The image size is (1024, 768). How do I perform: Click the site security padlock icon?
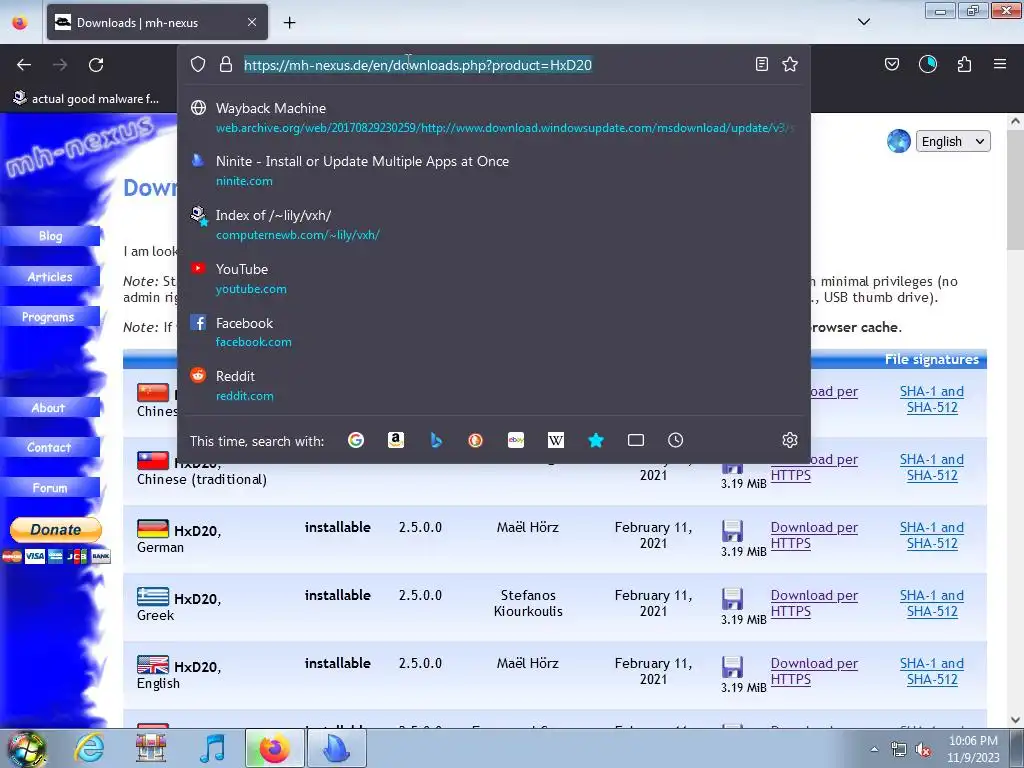click(x=226, y=64)
